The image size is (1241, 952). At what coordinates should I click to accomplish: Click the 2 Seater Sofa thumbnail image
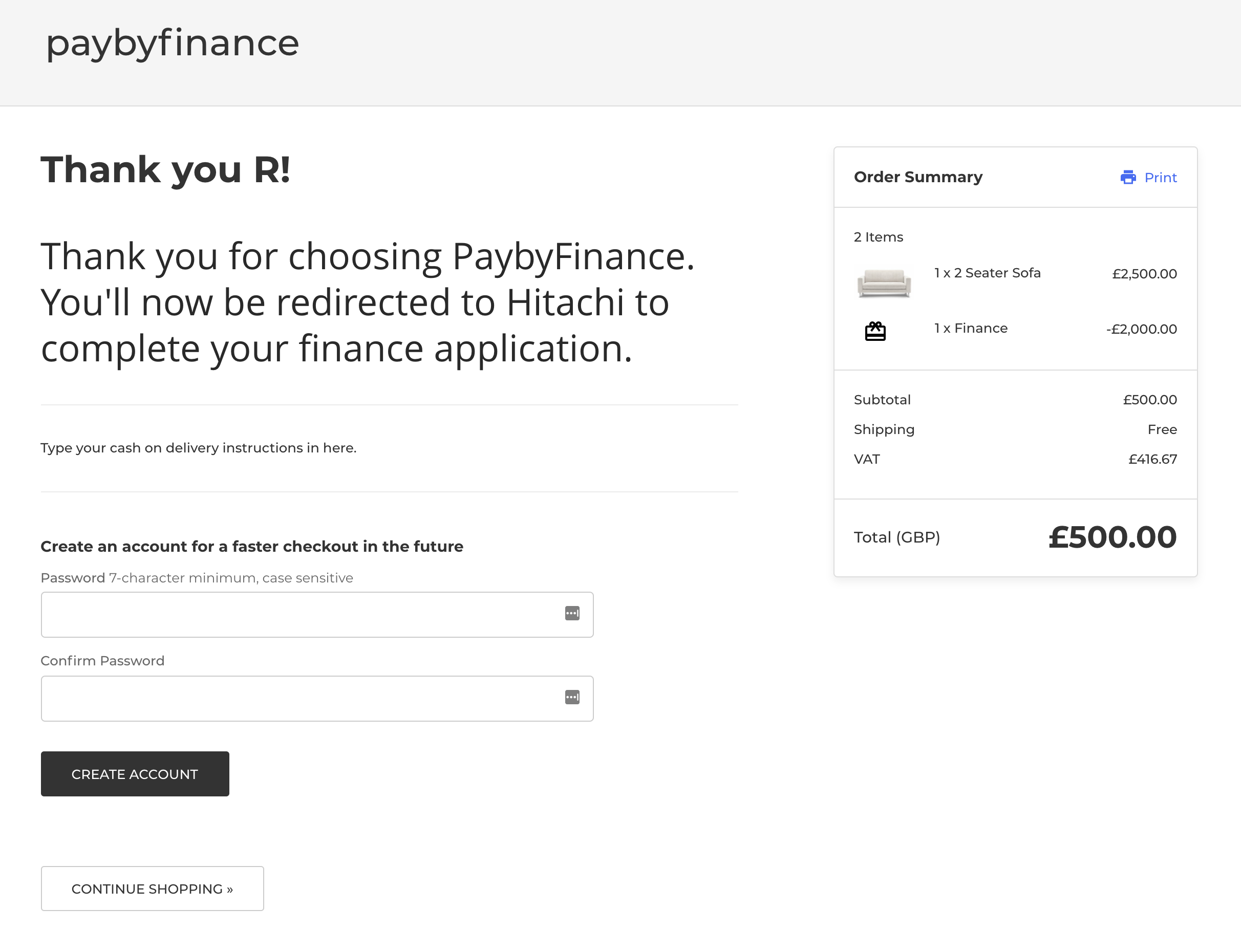884,282
